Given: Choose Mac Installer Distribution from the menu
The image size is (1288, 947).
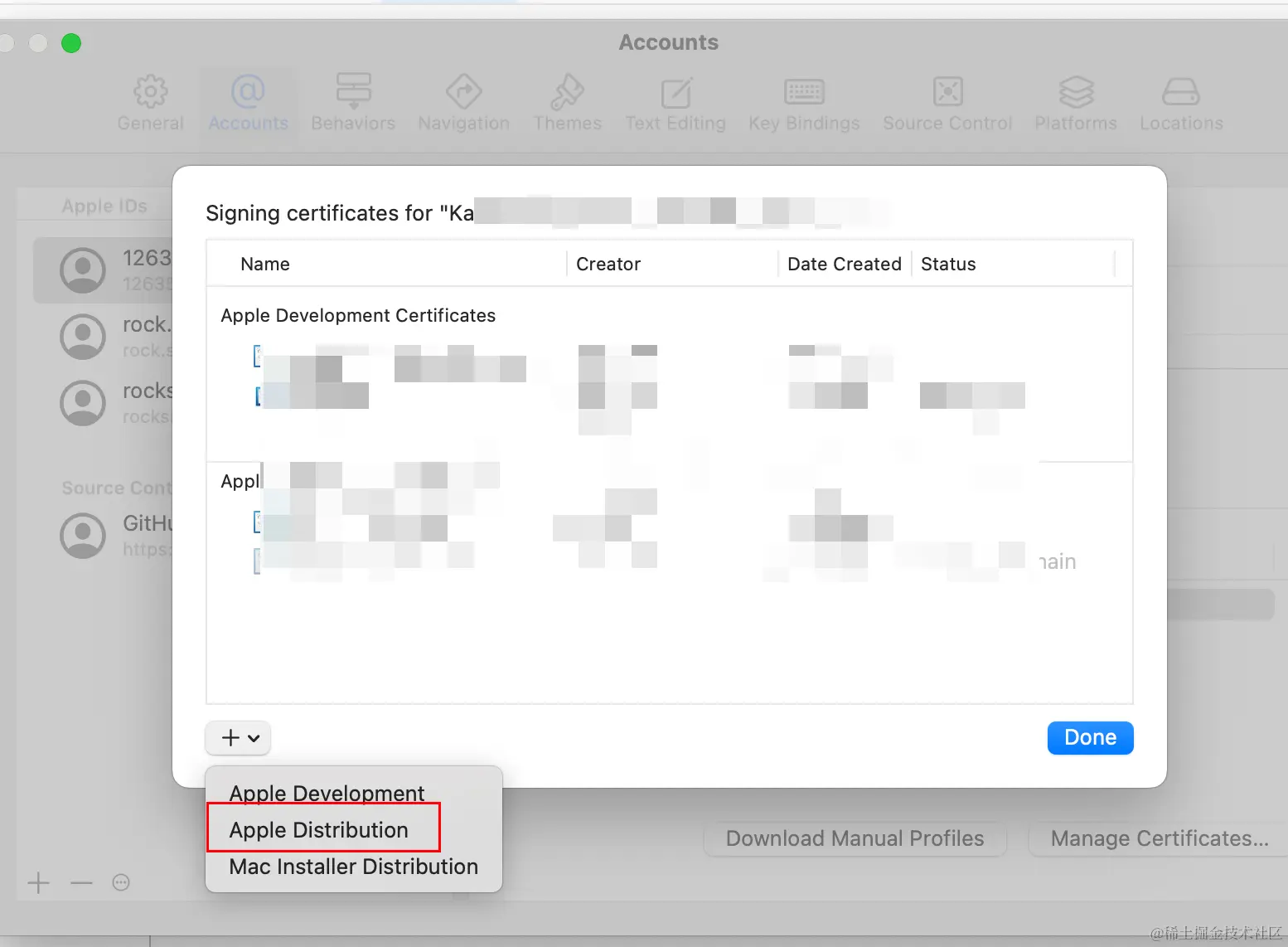Looking at the screenshot, I should 353,866.
